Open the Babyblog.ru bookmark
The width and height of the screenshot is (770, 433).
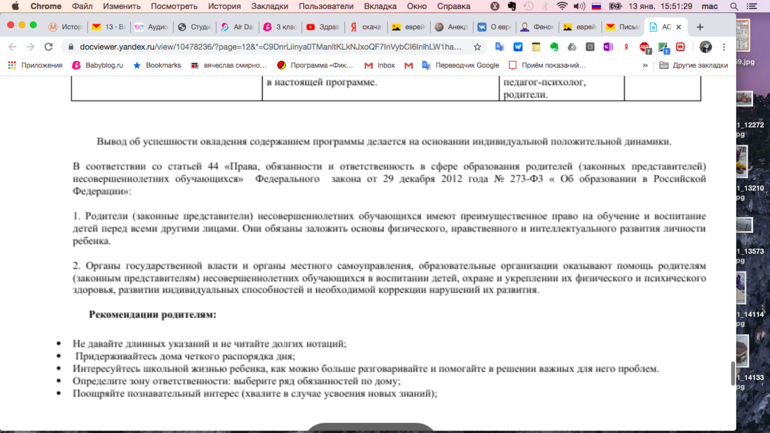coord(97,65)
